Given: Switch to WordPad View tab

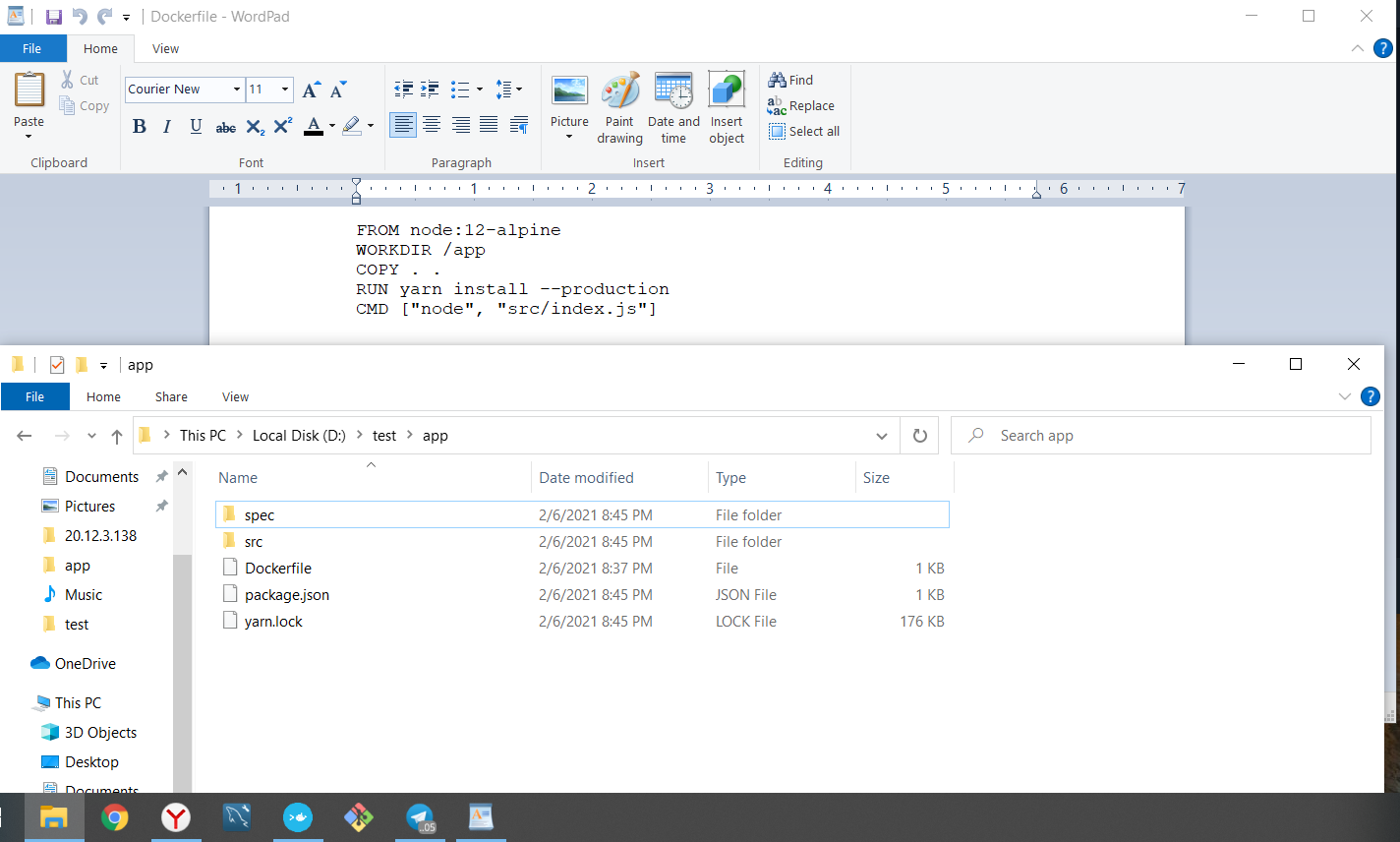Looking at the screenshot, I should point(165,48).
